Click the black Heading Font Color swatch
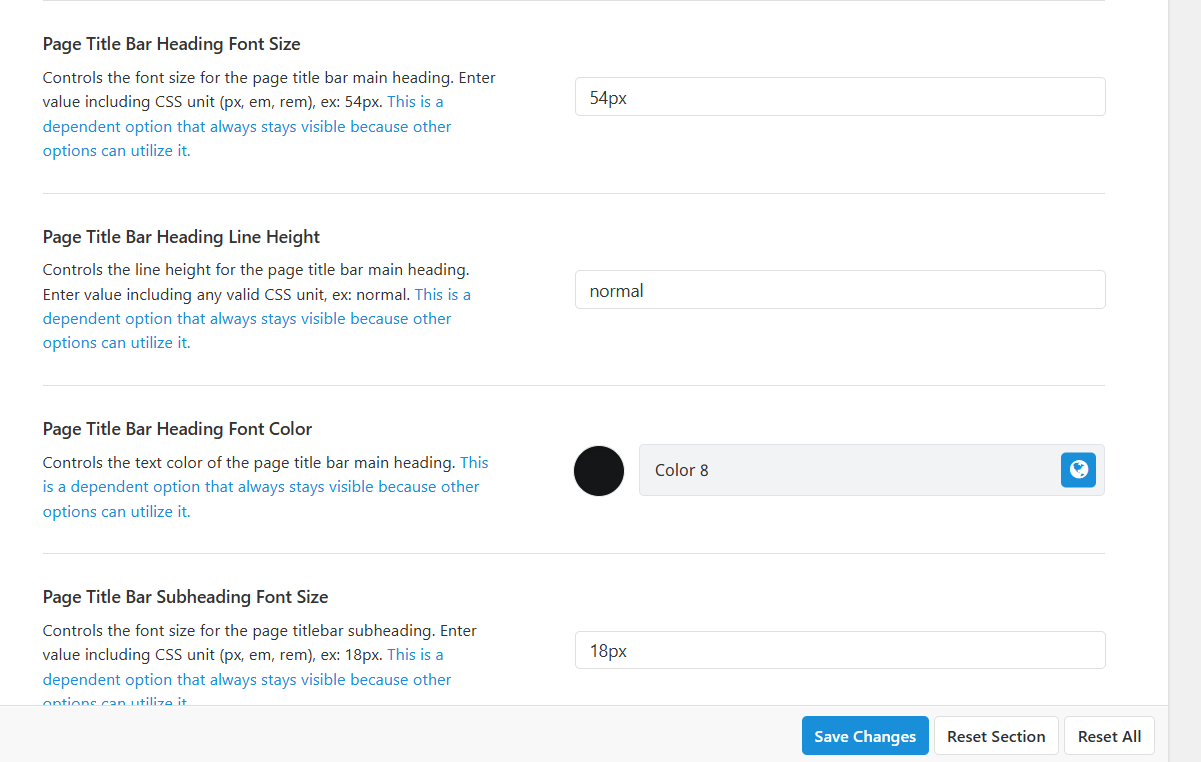The image size is (1201, 762). (x=599, y=471)
